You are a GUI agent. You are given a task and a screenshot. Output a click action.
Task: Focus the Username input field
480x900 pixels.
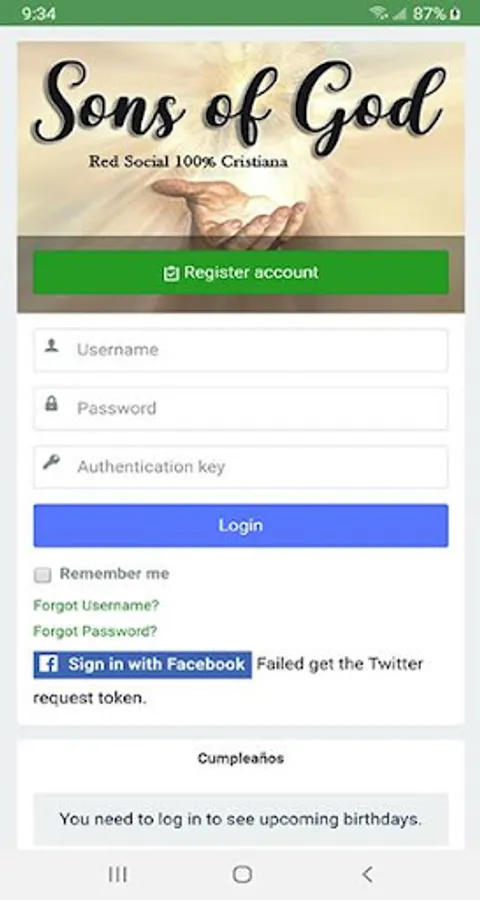click(241, 350)
